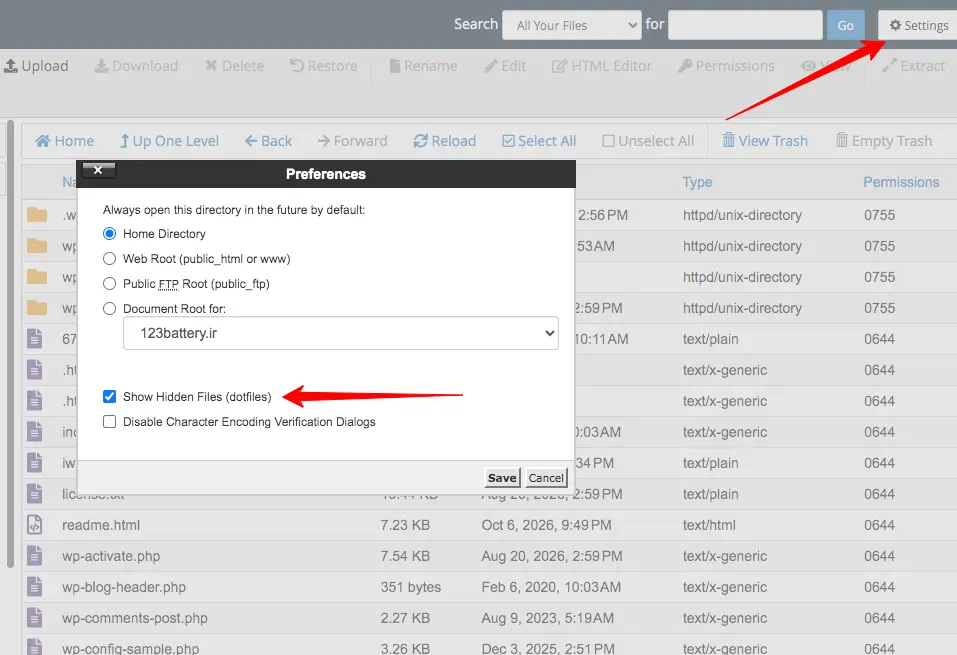Open the 123battery.ir domain dropdown
The image size is (957, 655).
(341, 333)
